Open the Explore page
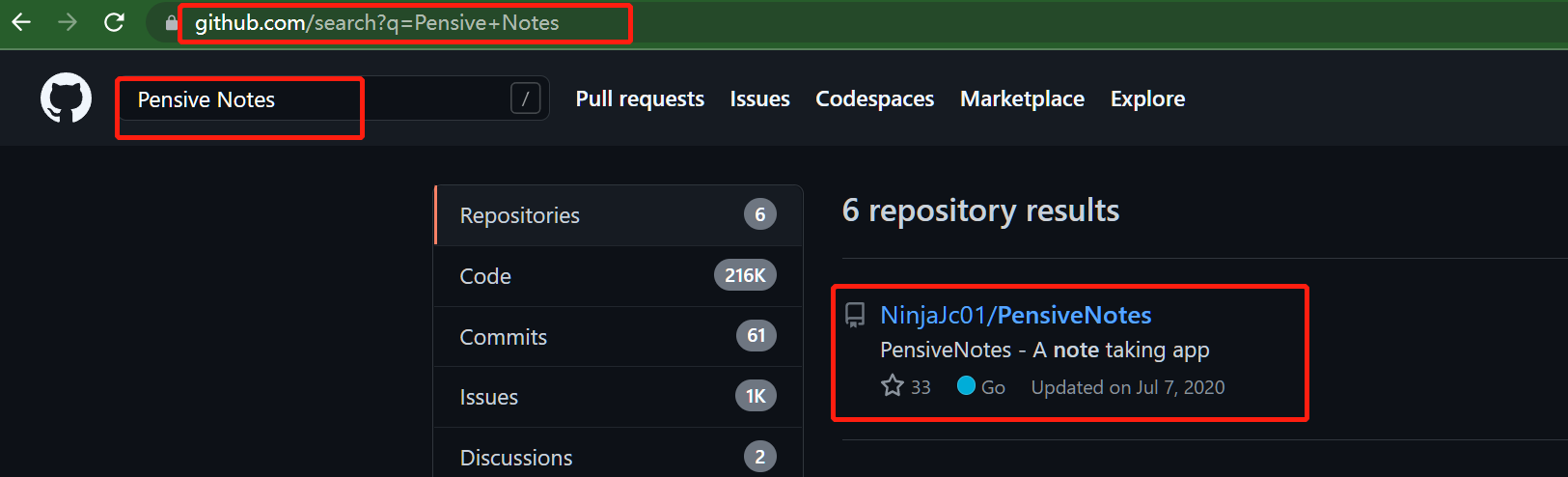 pos(1147,99)
